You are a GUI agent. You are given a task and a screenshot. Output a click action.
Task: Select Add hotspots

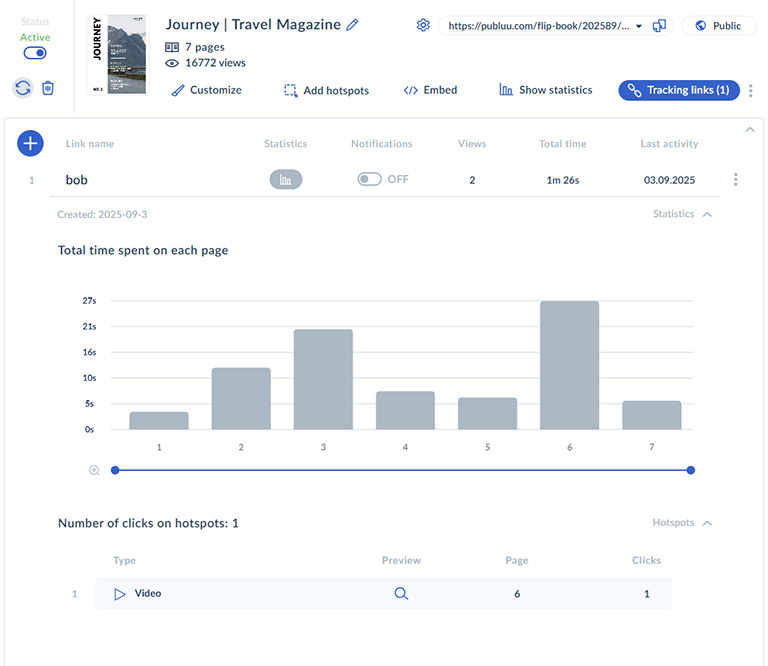[326, 91]
